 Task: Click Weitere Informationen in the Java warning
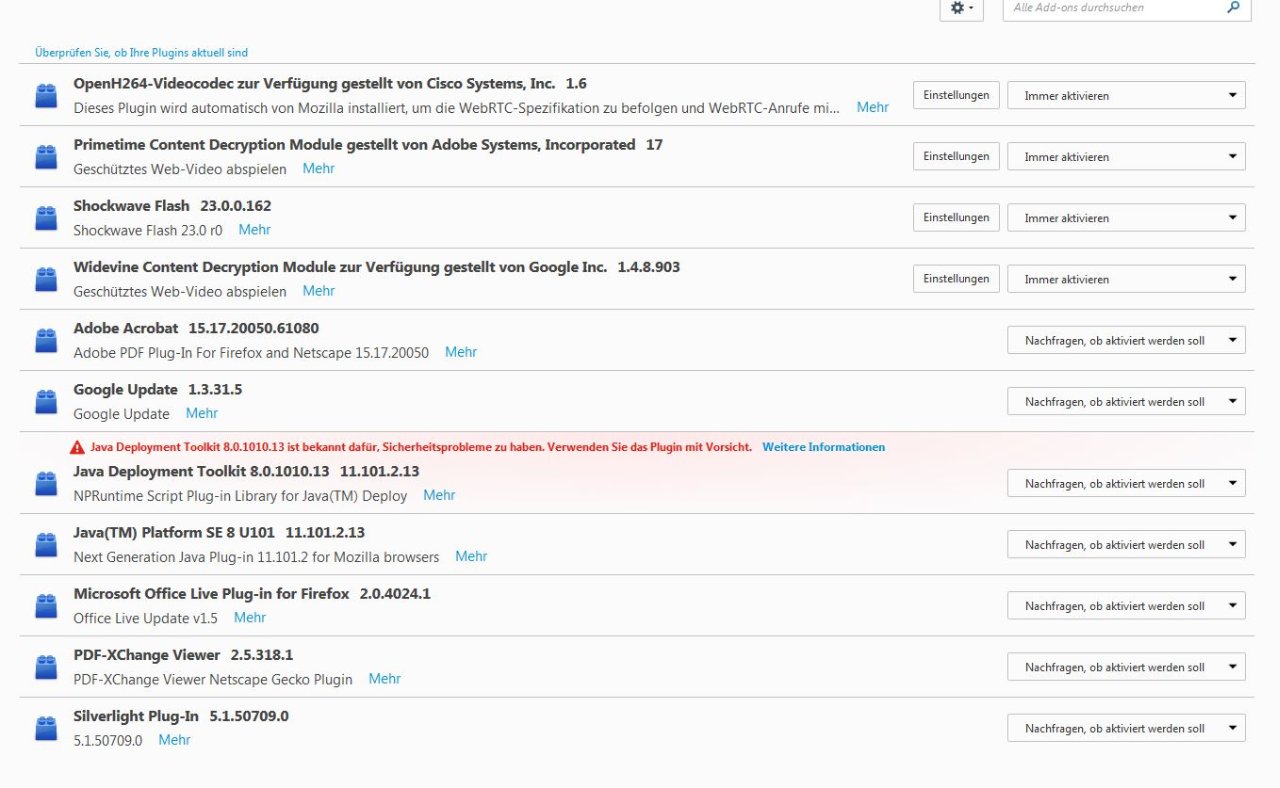[824, 447]
